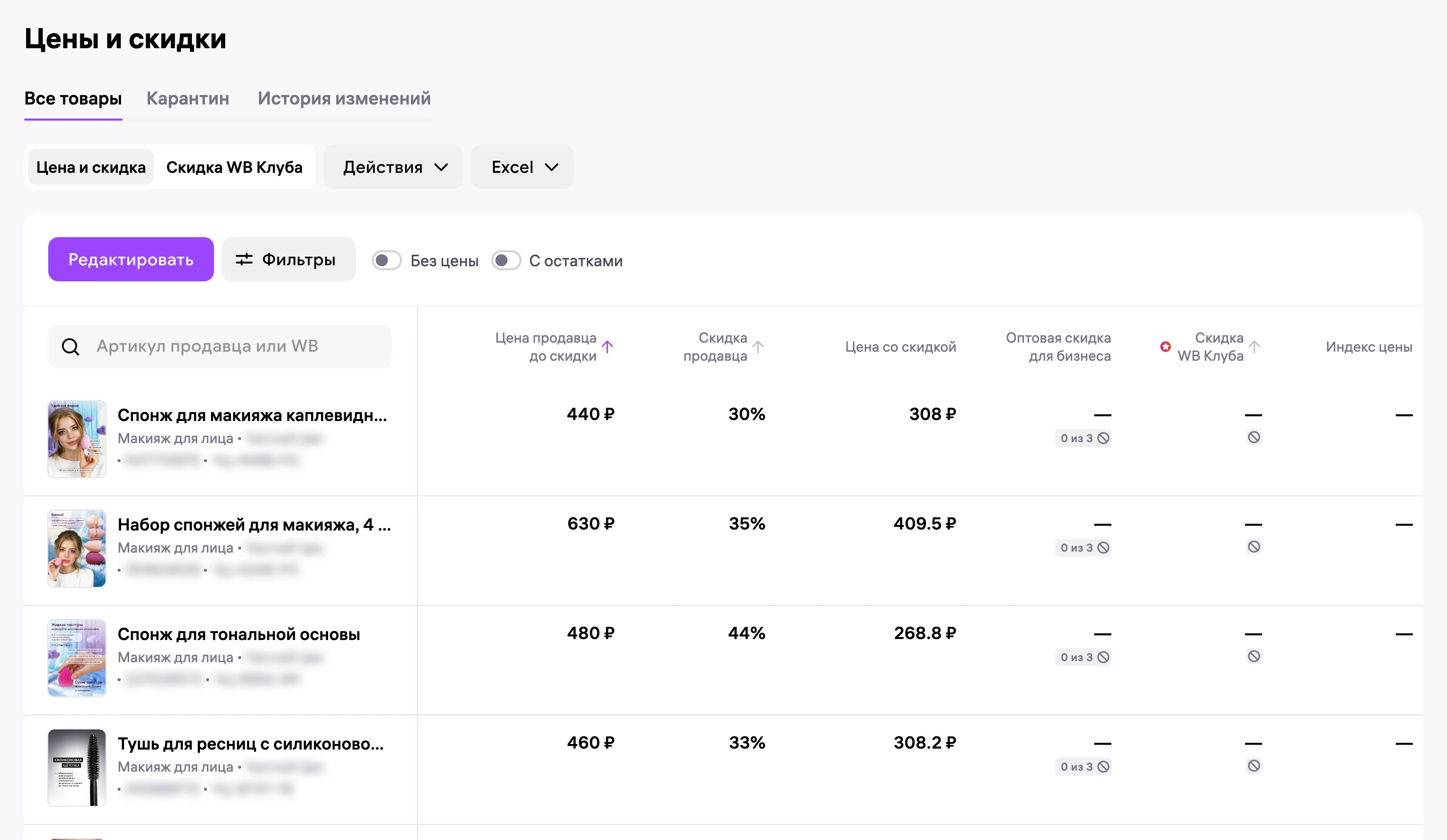Click the search magnifier icon
The image size is (1447, 840).
point(71,346)
